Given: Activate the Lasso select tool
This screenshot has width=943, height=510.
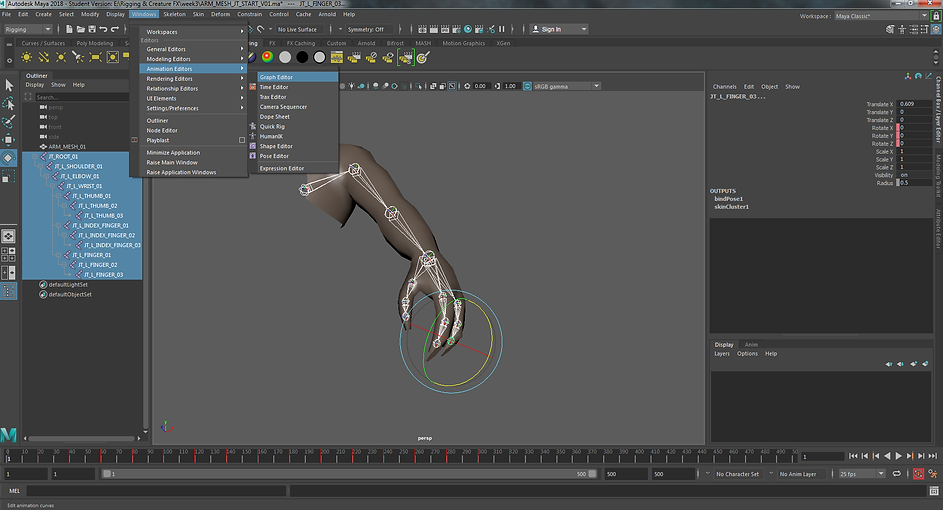Looking at the screenshot, I should coord(9,103).
